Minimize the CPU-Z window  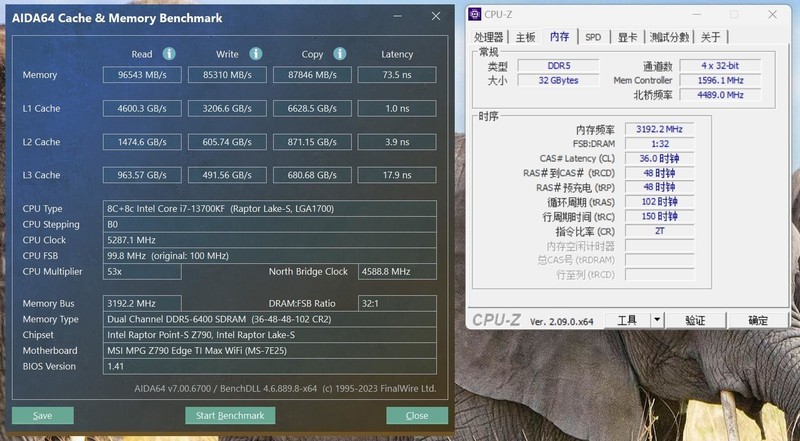(695, 14)
